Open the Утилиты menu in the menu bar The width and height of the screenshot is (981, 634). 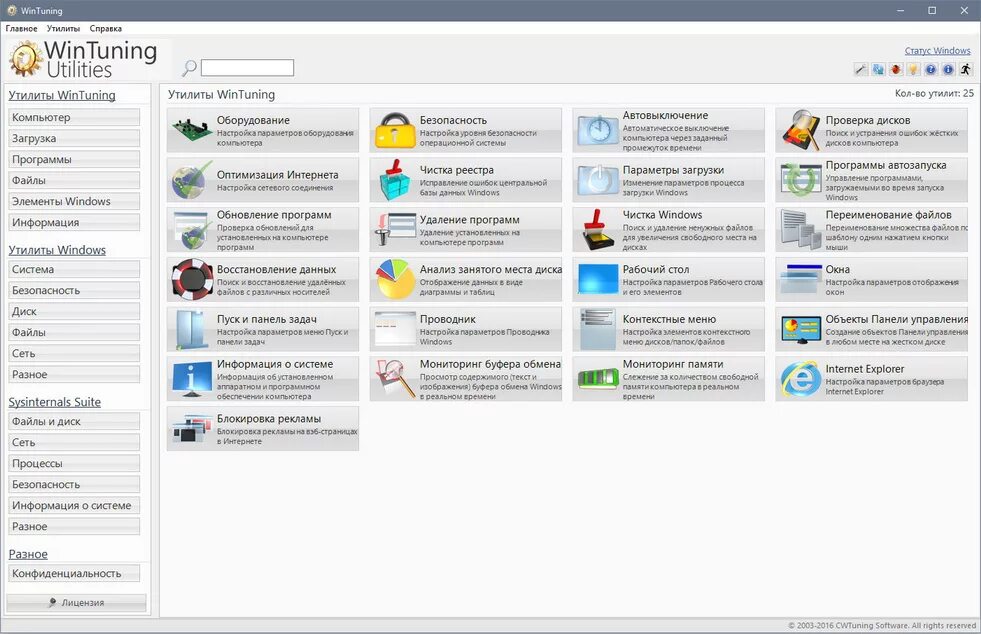pyautogui.click(x=63, y=28)
